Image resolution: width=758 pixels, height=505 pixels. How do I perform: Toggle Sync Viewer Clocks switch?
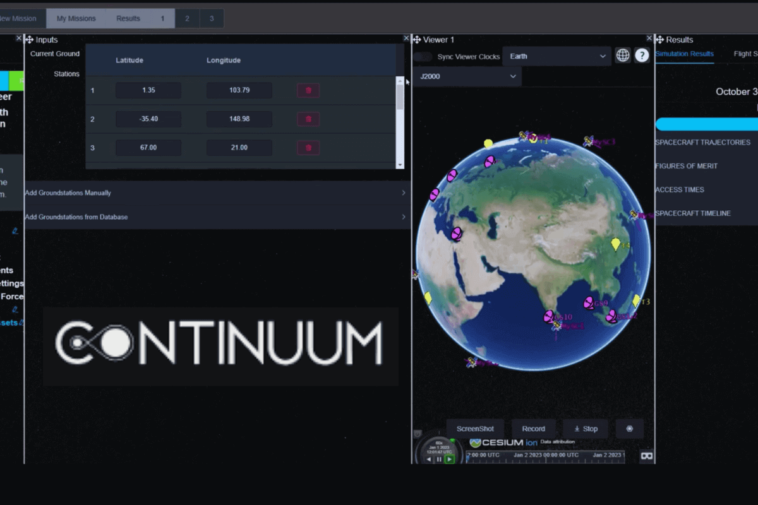[424, 56]
